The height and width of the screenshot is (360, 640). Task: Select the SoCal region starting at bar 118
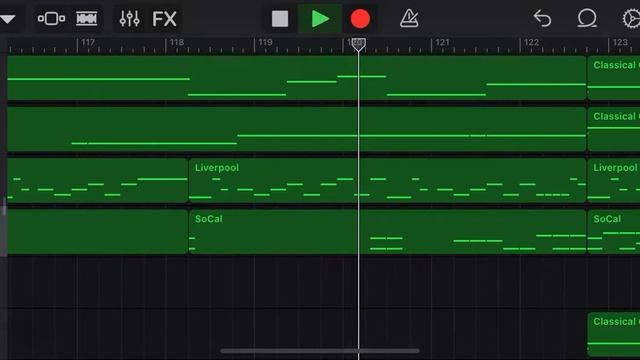click(387, 232)
